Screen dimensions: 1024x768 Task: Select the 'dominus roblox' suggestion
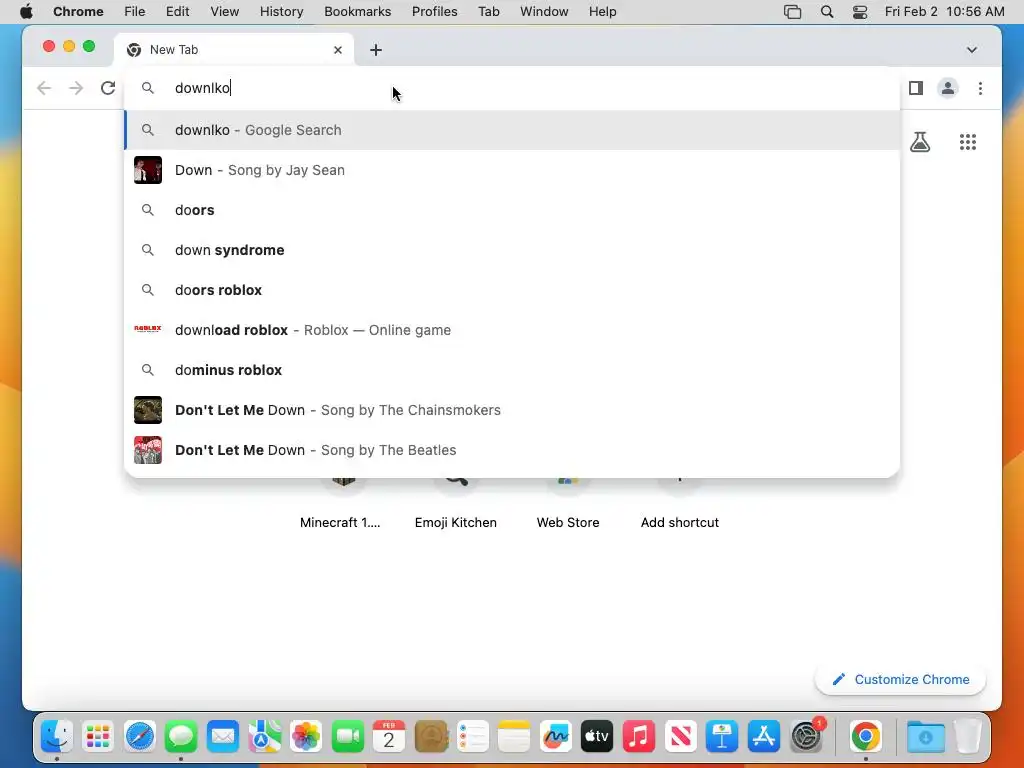click(x=513, y=370)
